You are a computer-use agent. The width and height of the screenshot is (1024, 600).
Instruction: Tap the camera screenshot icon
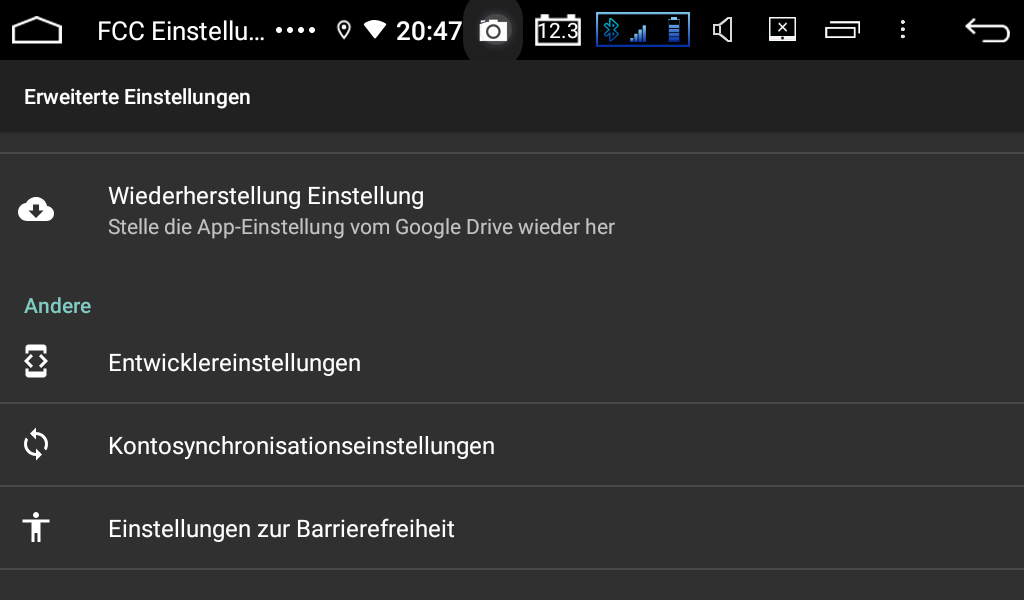point(493,30)
